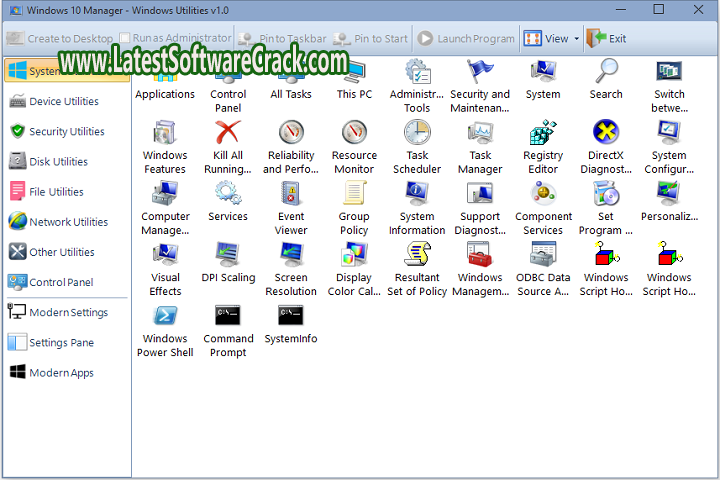Open Event Viewer
The width and height of the screenshot is (720, 480).
291,209
